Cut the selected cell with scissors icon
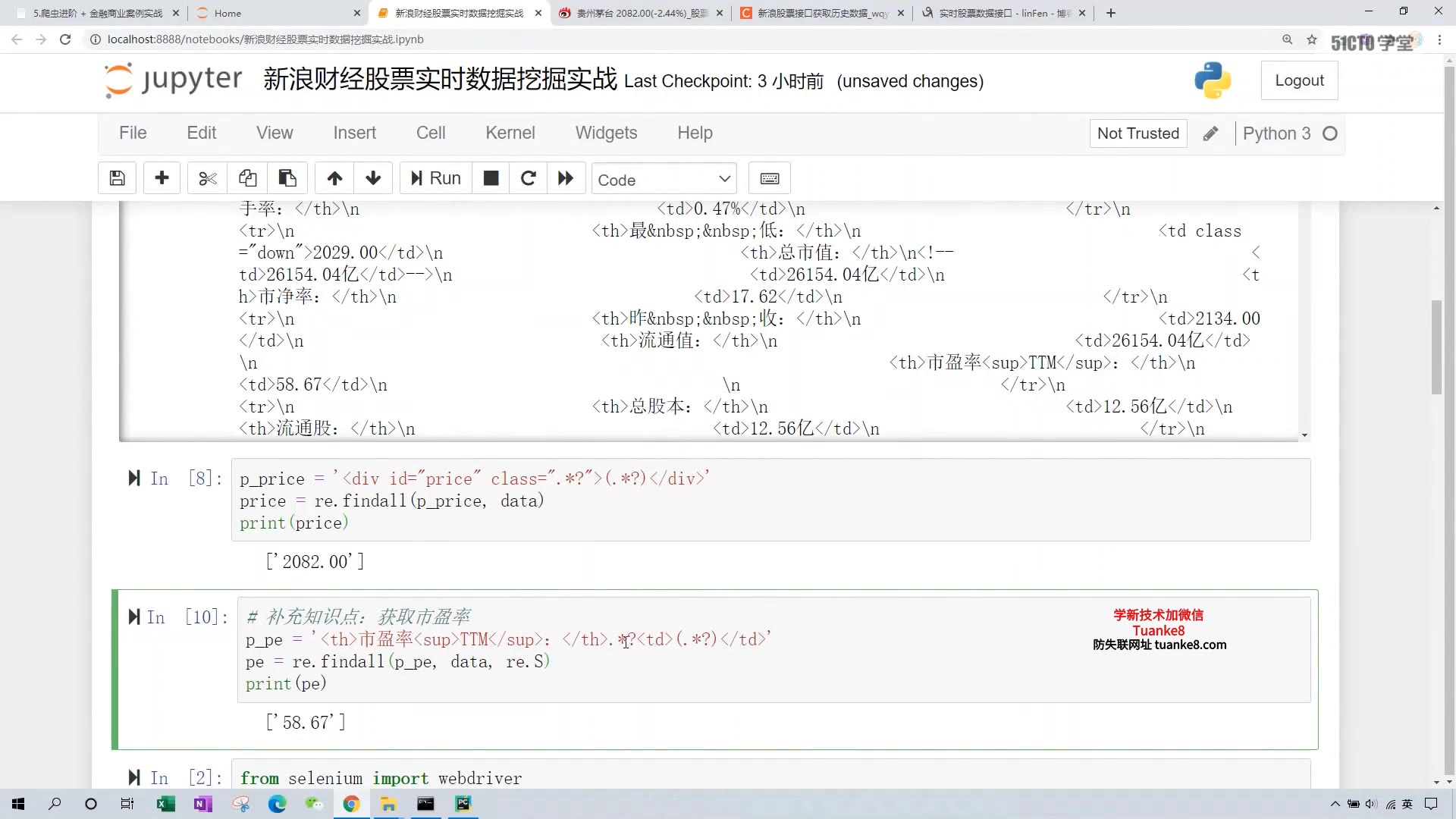The width and height of the screenshot is (1456, 819). 206,178
